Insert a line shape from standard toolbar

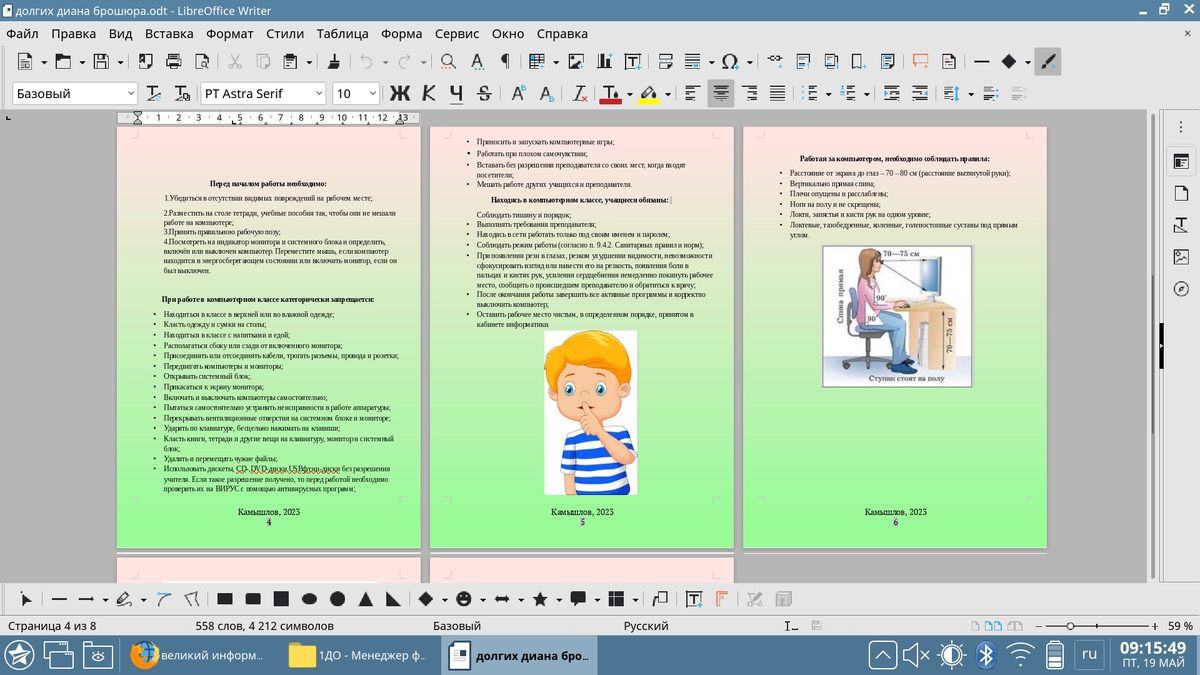click(981, 62)
